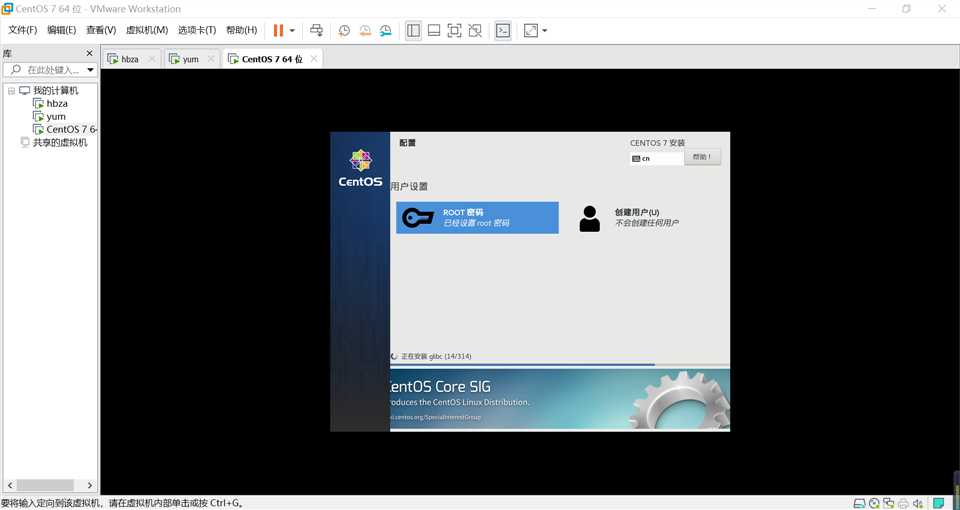Open the stretch display dropdown arrow
The width and height of the screenshot is (960, 510).
tap(544, 30)
